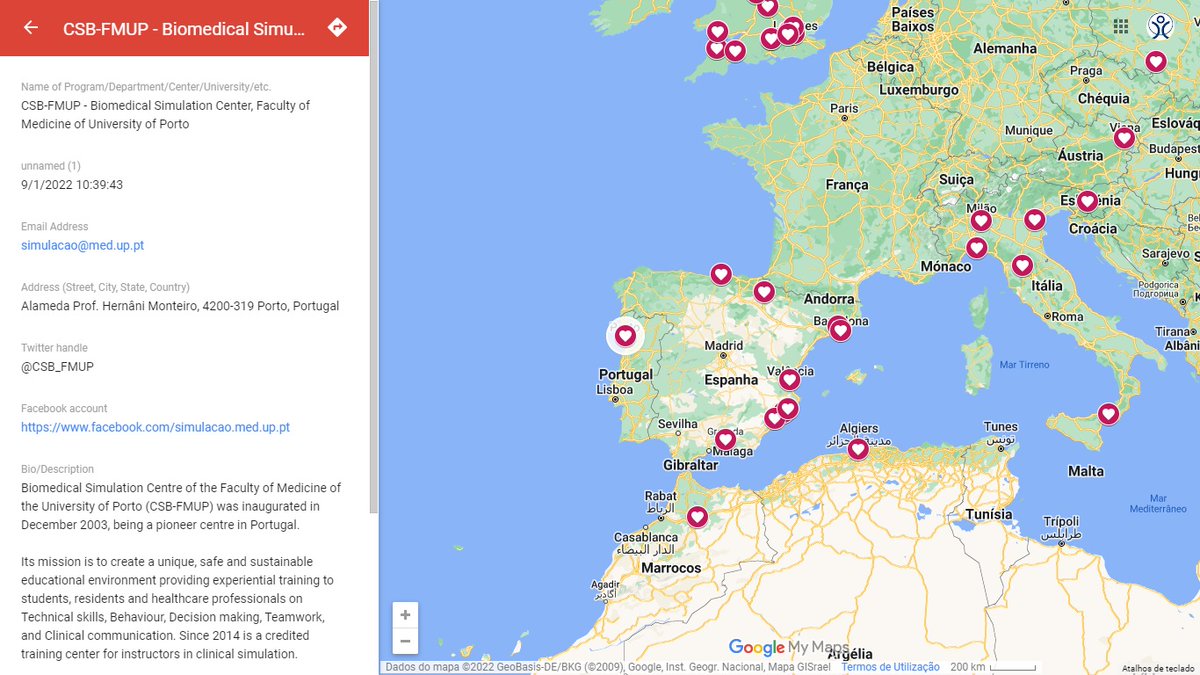Click the Google My Maps logo
This screenshot has height=675, width=1200.
[x=790, y=647]
